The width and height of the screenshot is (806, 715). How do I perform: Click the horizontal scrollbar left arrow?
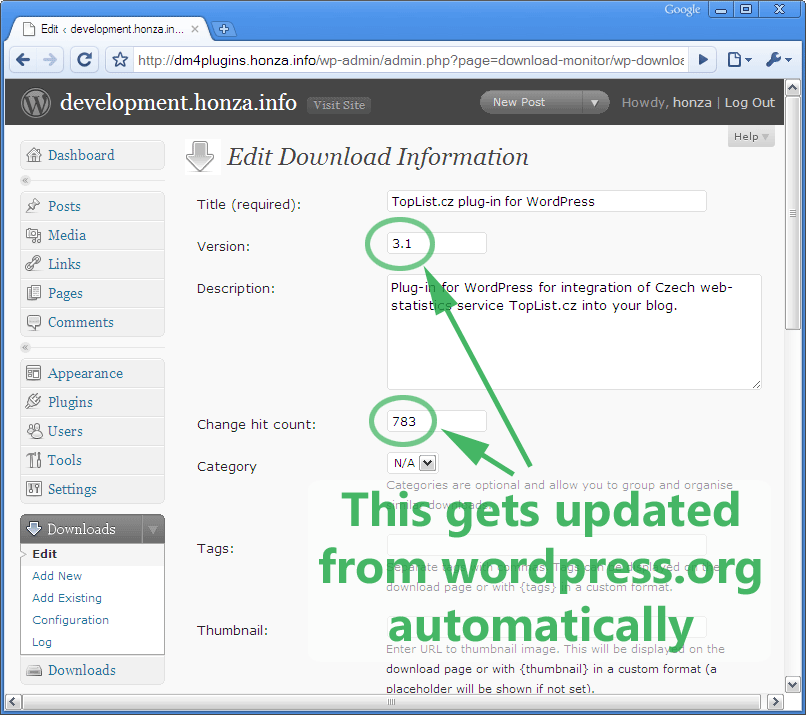click(x=13, y=701)
